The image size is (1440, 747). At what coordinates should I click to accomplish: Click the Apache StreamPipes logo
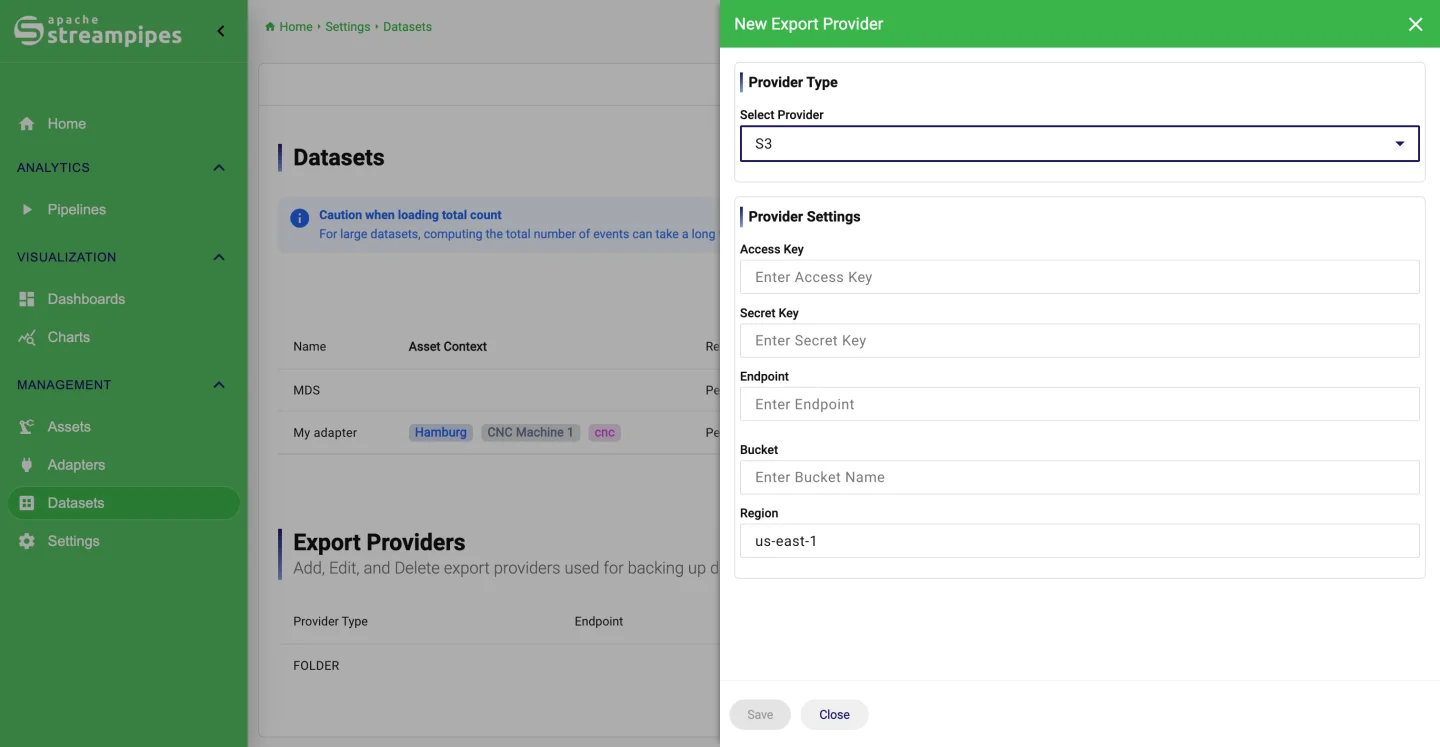pyautogui.click(x=98, y=30)
